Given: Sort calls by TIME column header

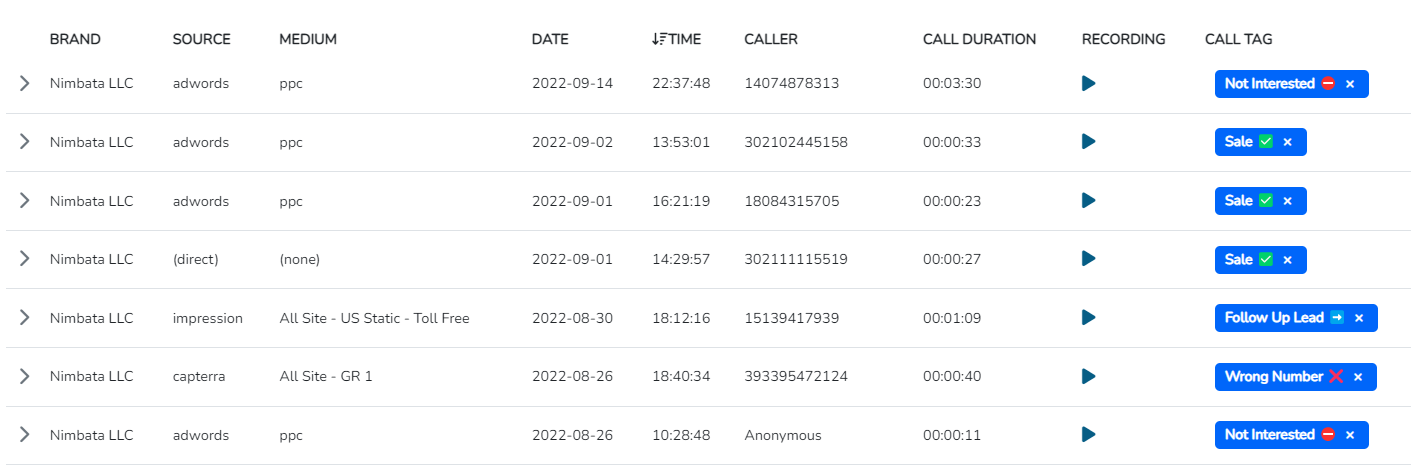Looking at the screenshot, I should click(676, 39).
